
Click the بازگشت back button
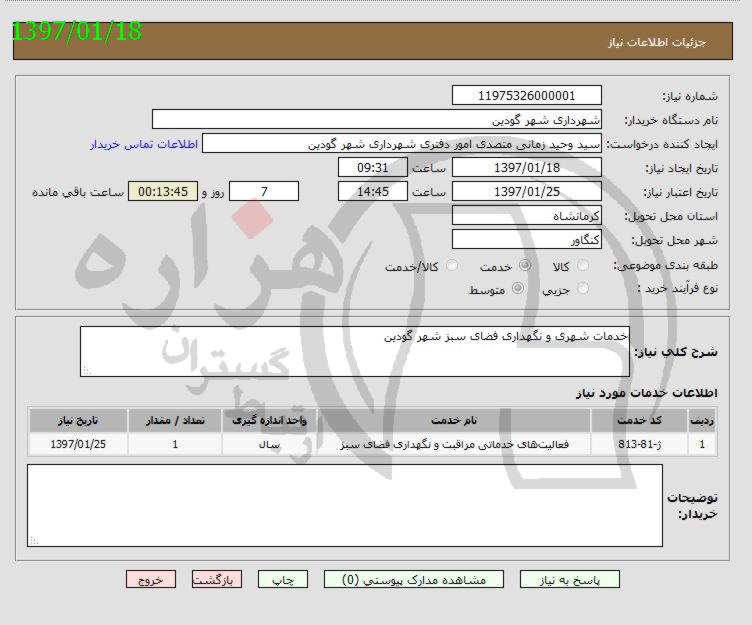tap(217, 579)
